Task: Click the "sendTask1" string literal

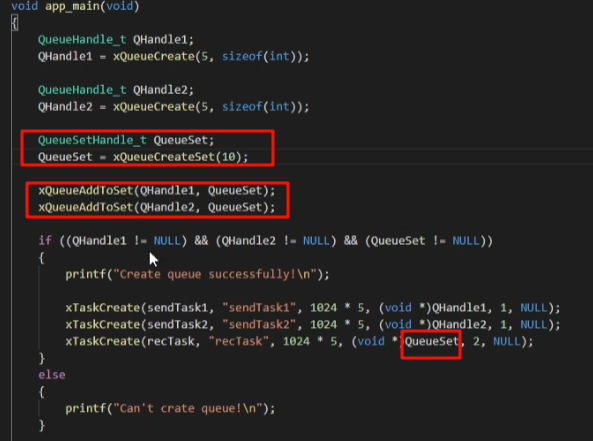Action: point(259,307)
